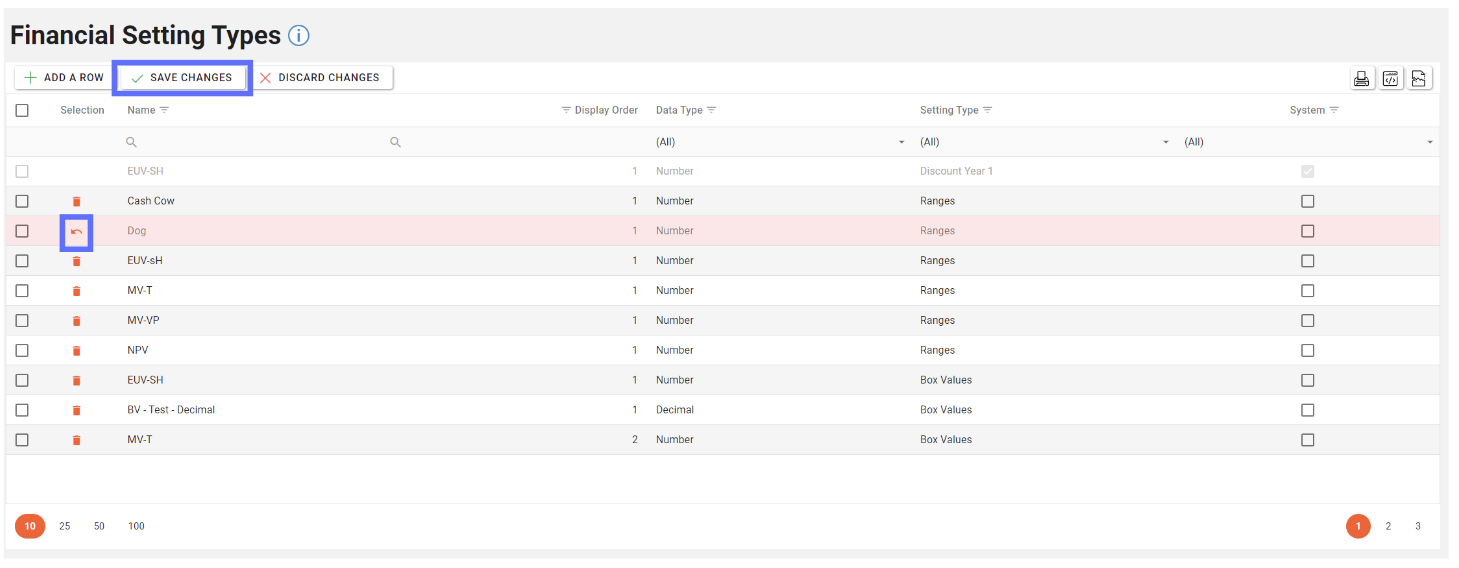The width and height of the screenshot is (1459, 568).
Task: Click the torn document export icon
Action: (x=1420, y=79)
